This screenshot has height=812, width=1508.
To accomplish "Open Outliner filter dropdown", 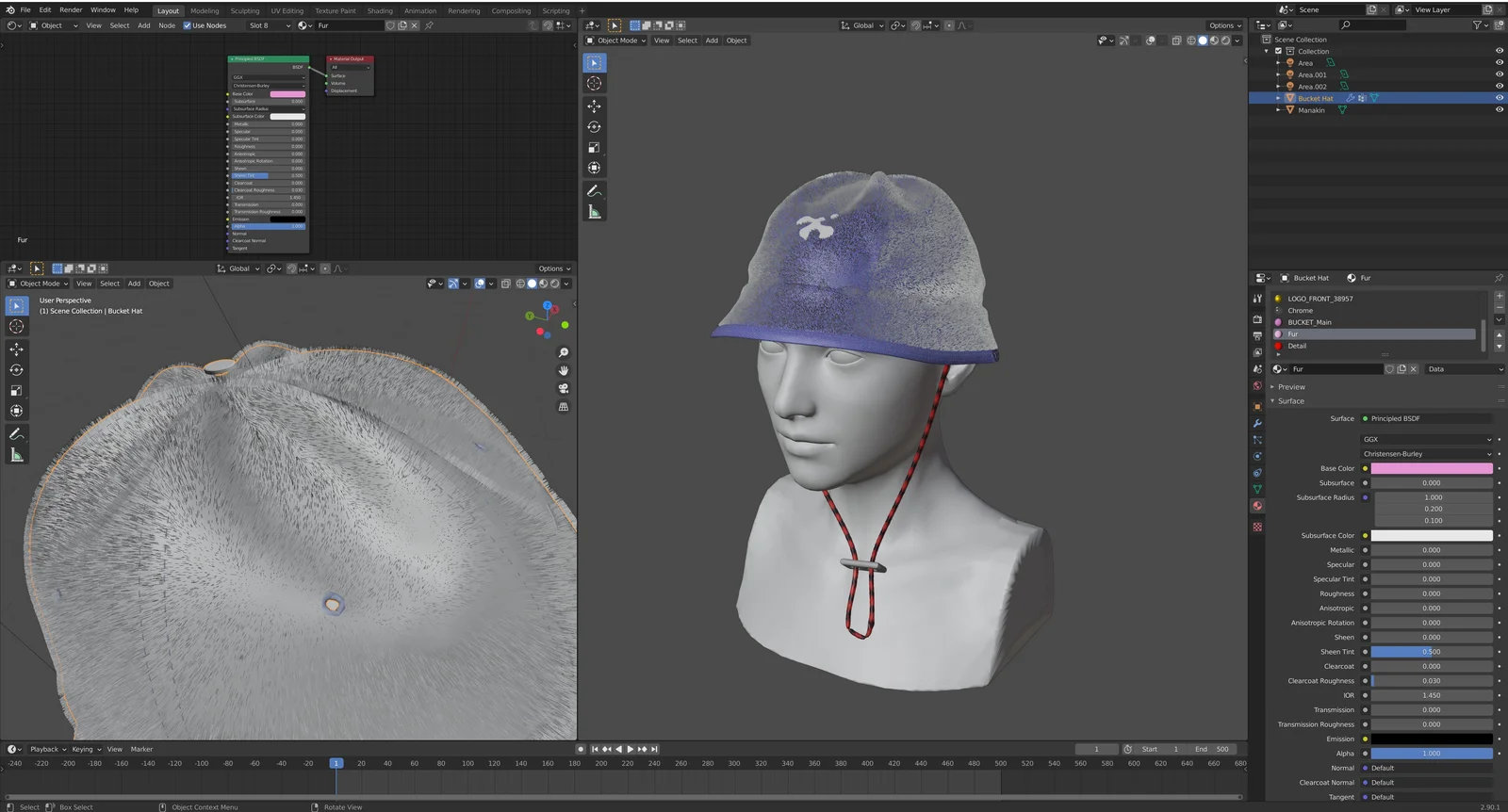I will pyautogui.click(x=1481, y=25).
